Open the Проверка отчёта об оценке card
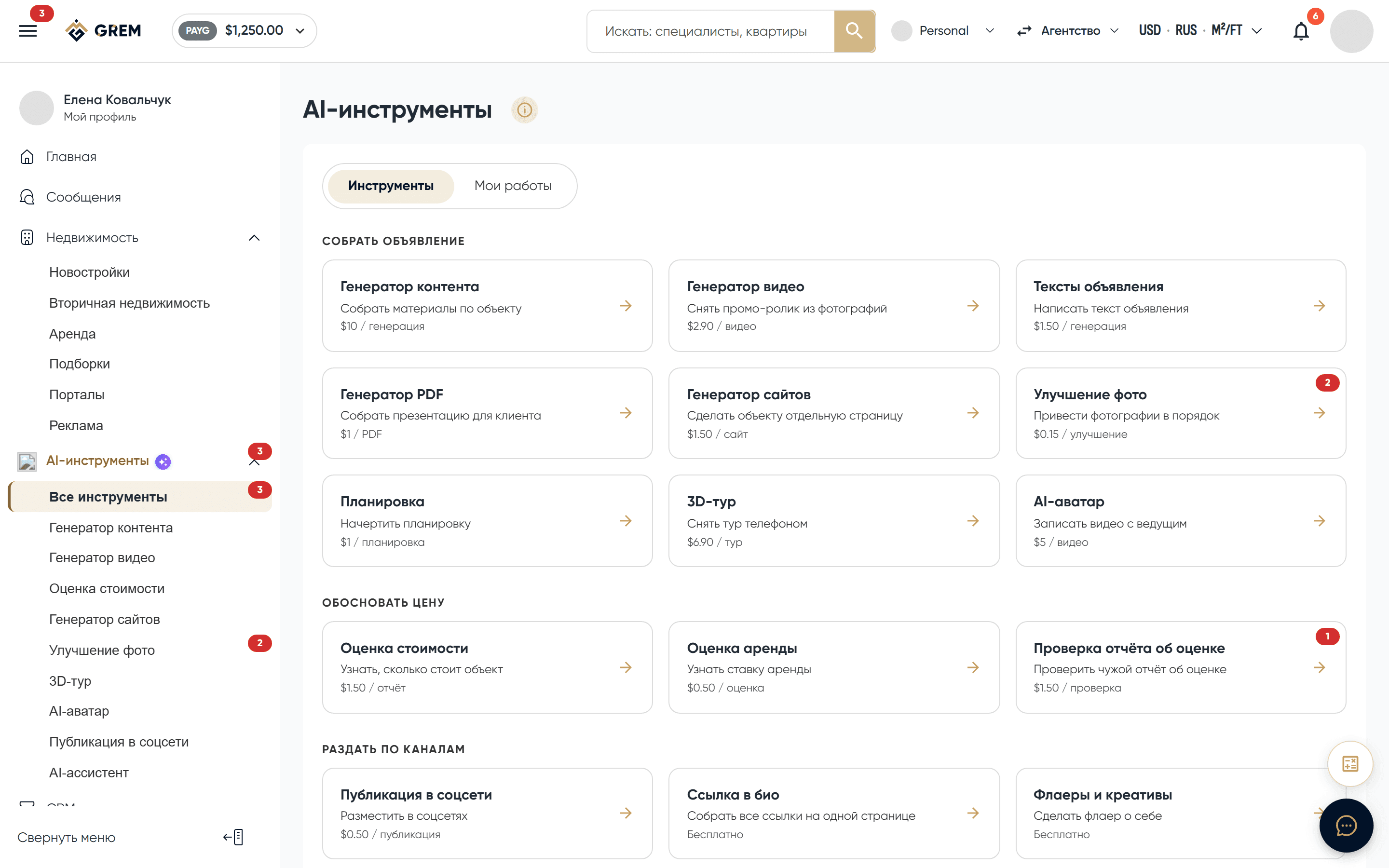 [x=1180, y=667]
